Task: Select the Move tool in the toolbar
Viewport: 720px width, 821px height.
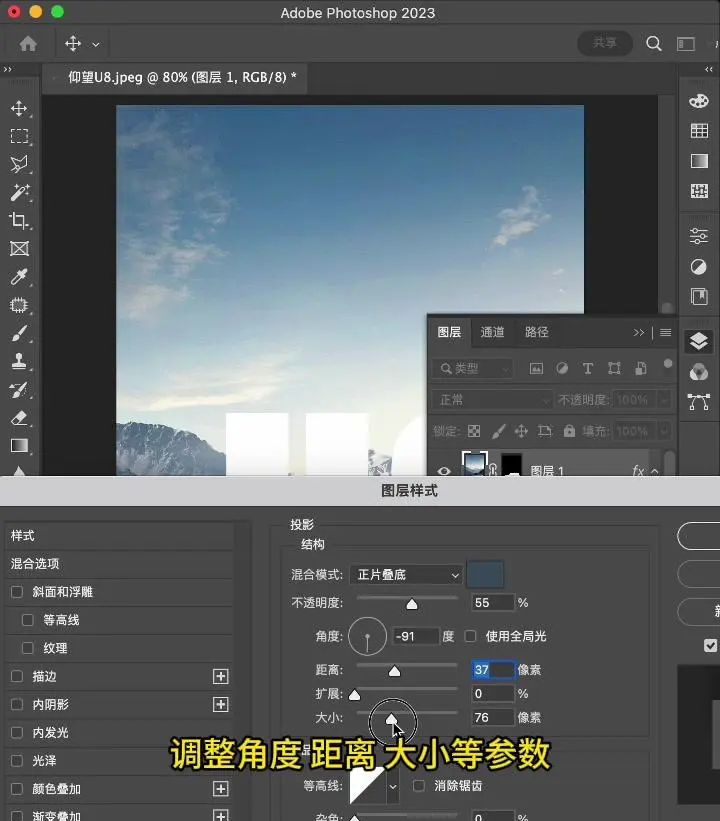Action: click(x=19, y=108)
